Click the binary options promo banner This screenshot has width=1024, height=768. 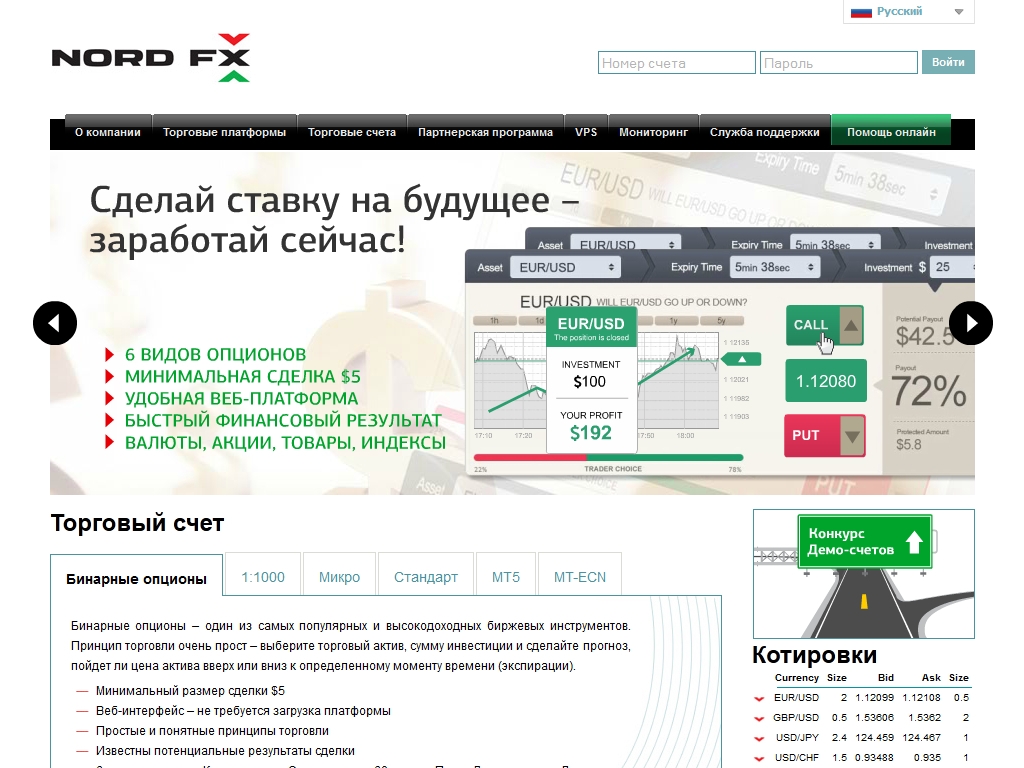point(512,323)
